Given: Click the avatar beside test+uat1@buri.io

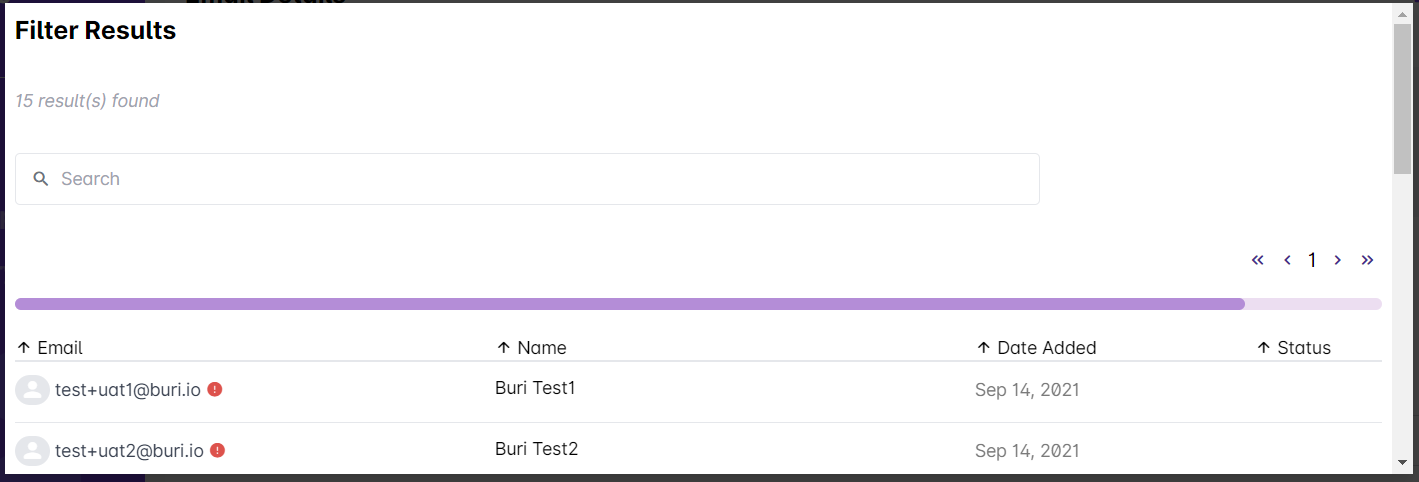Looking at the screenshot, I should pos(32,390).
